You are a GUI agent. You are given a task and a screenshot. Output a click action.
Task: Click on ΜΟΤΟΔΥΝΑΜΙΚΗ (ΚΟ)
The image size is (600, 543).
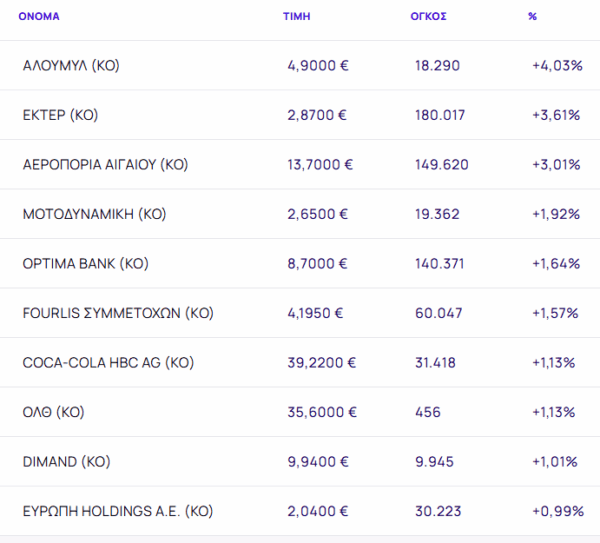pyautogui.click(x=94, y=214)
